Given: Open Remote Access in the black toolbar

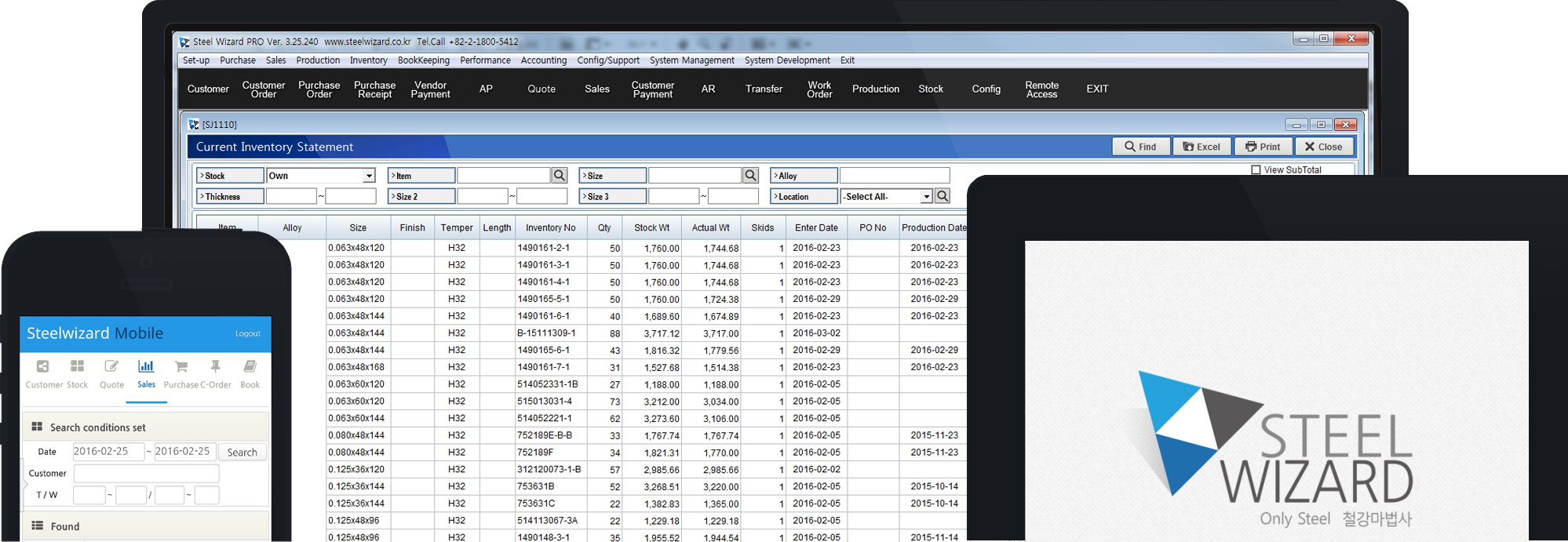Looking at the screenshot, I should click(1042, 89).
